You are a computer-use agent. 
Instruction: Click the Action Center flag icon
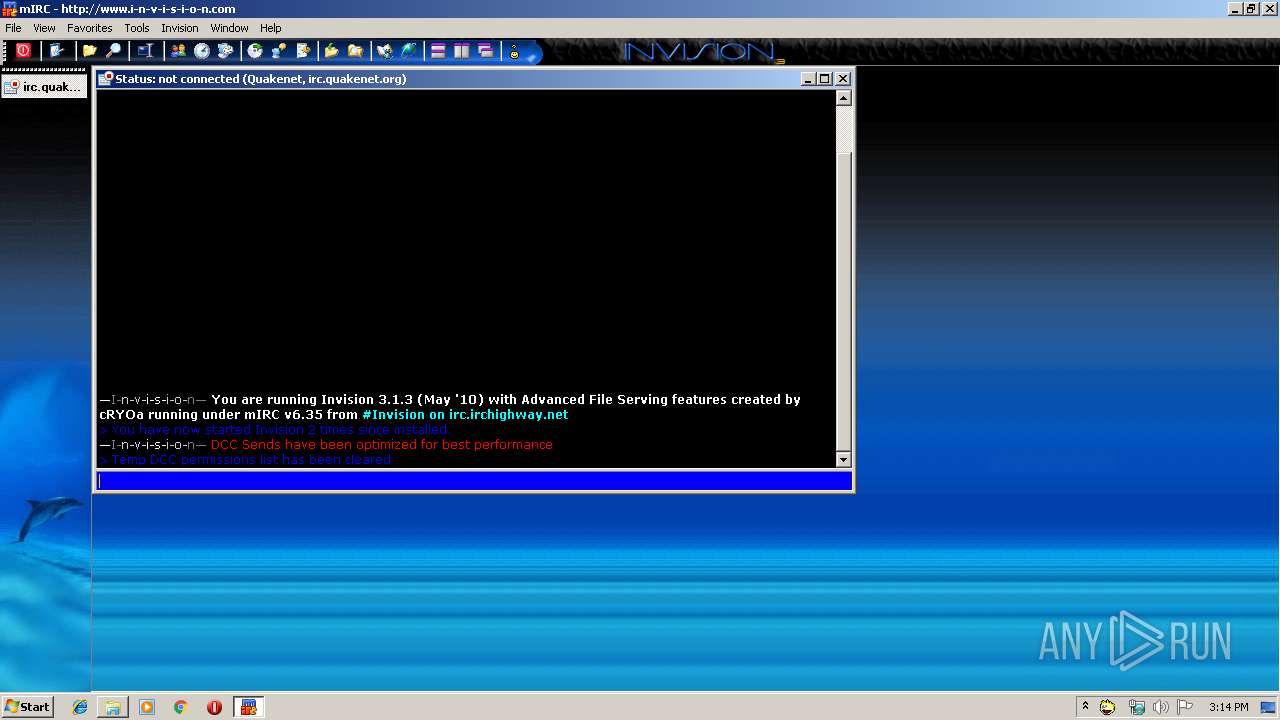[1184, 707]
